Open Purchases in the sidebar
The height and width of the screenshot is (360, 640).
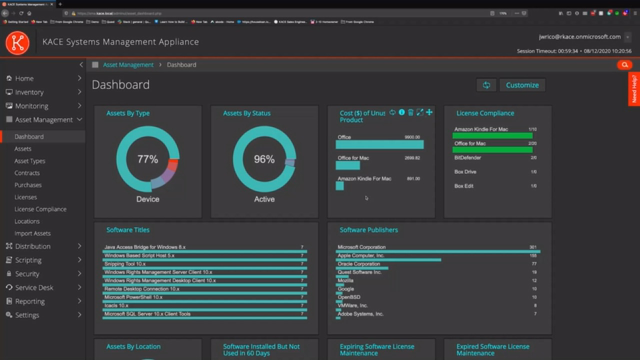click(28, 185)
